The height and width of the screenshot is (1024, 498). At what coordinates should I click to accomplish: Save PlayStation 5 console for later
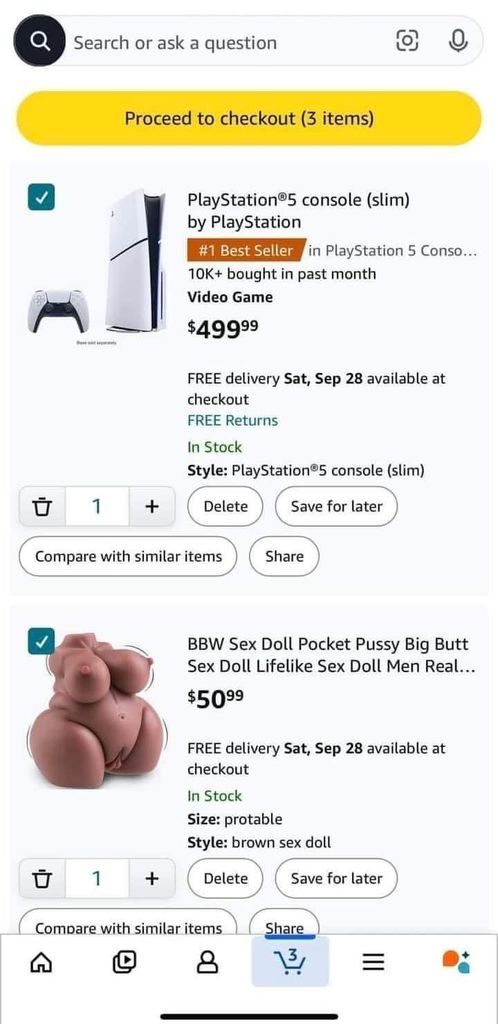pyautogui.click(x=336, y=506)
